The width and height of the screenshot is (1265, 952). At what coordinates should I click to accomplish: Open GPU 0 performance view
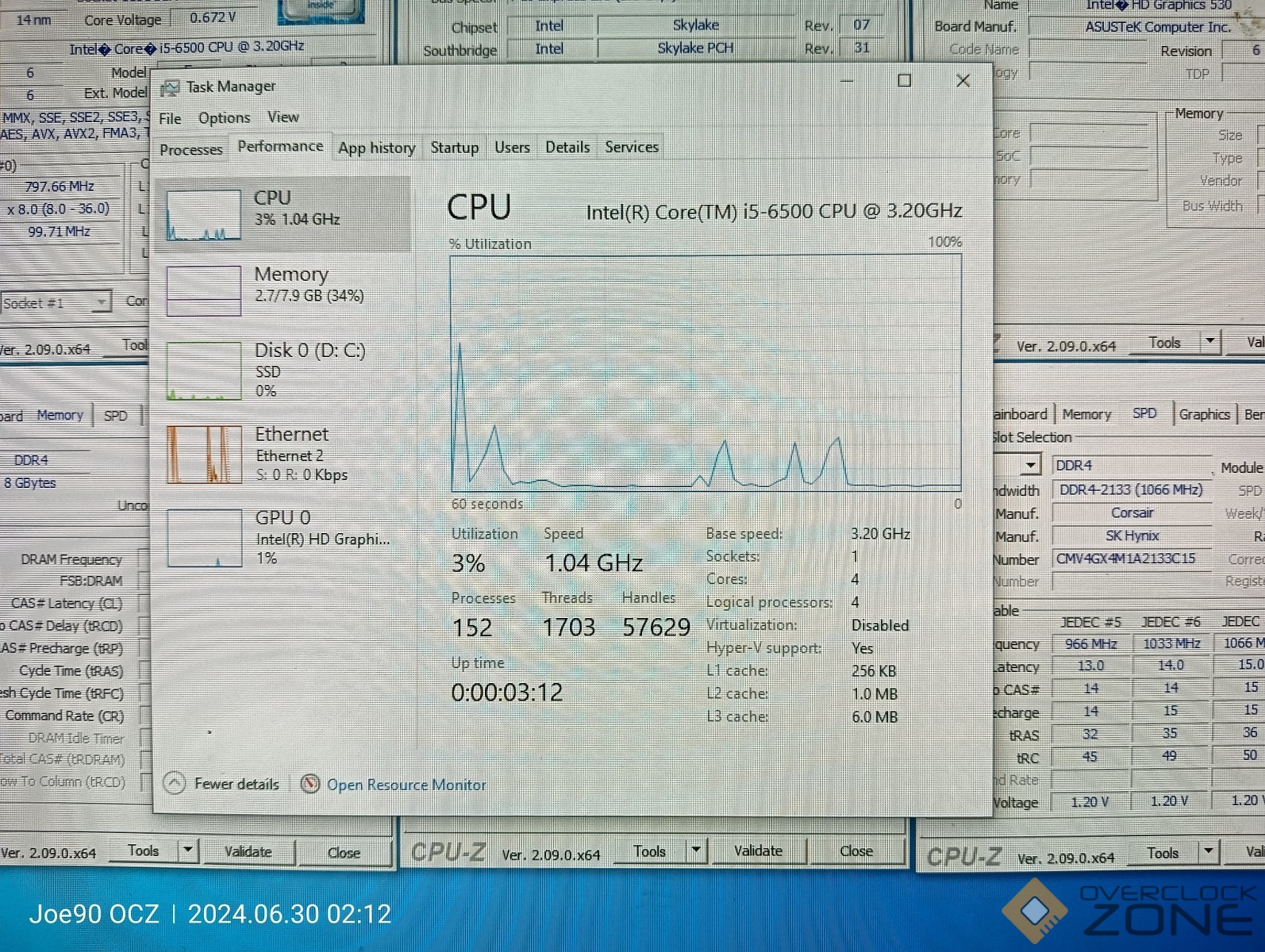point(204,538)
